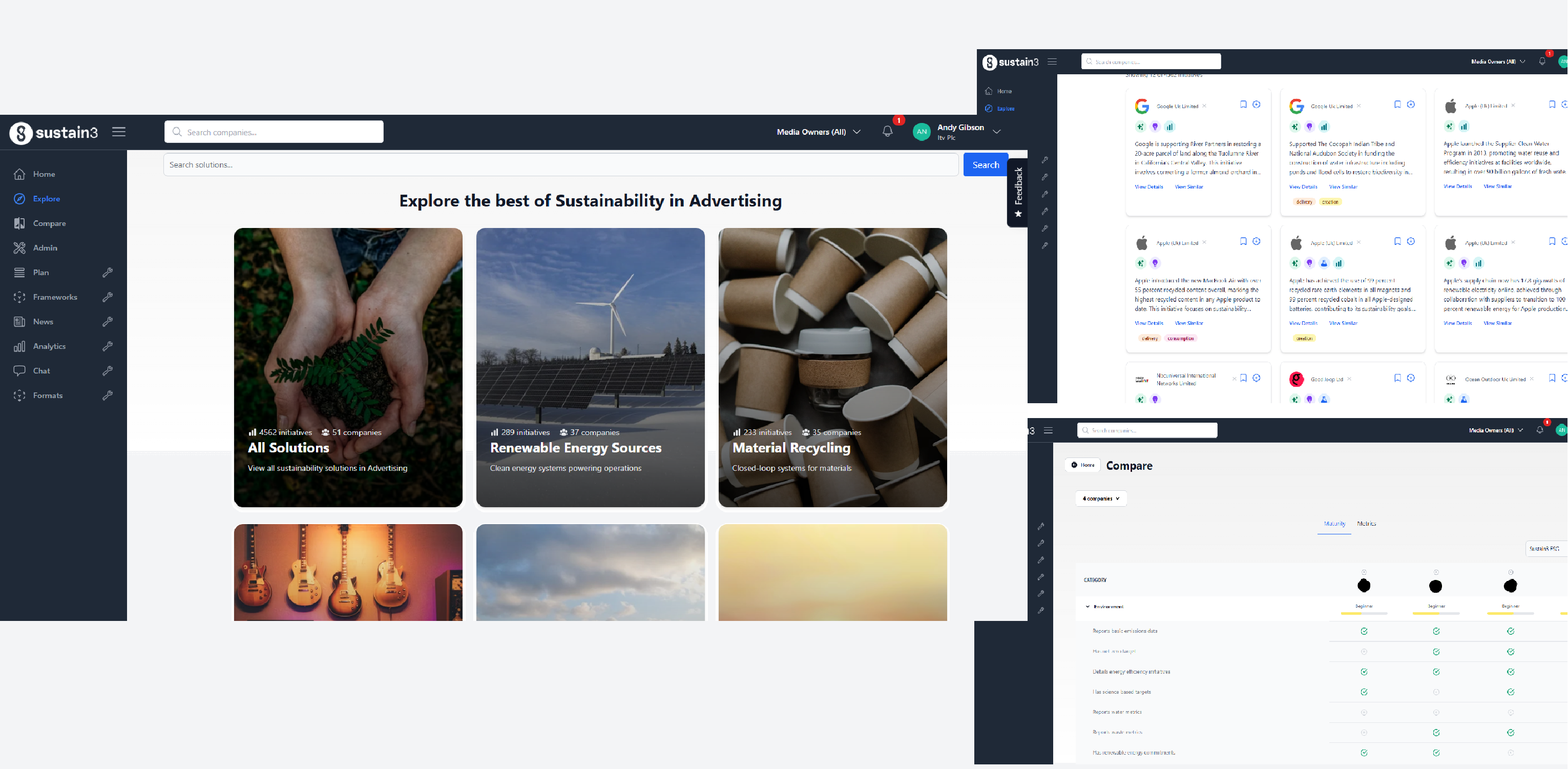This screenshot has width=1568, height=769.
Task: Open the guitars image card
Action: (348, 572)
